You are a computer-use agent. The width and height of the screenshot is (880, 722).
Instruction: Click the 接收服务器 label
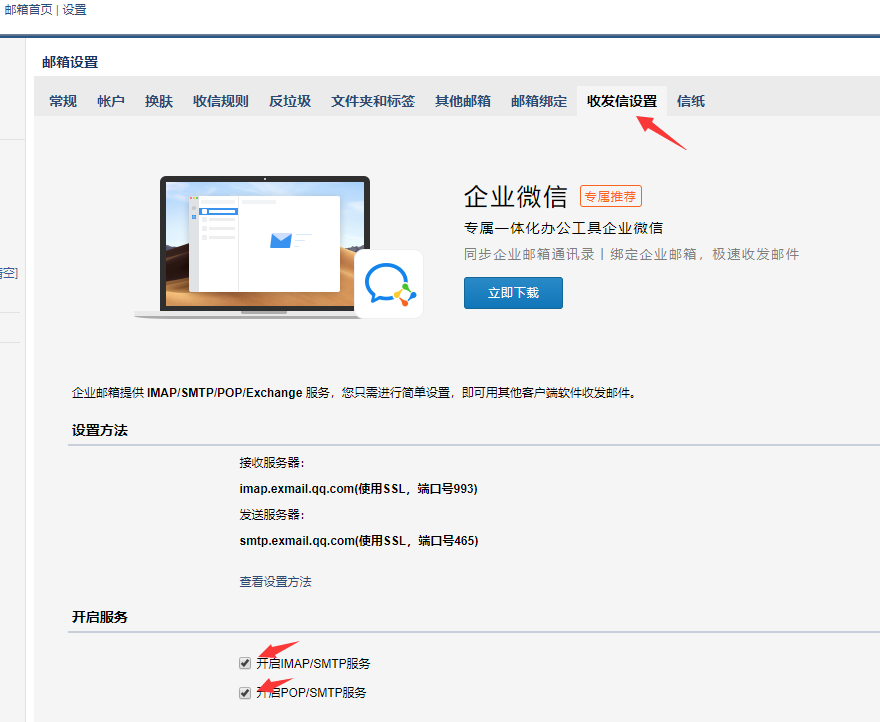(x=272, y=463)
